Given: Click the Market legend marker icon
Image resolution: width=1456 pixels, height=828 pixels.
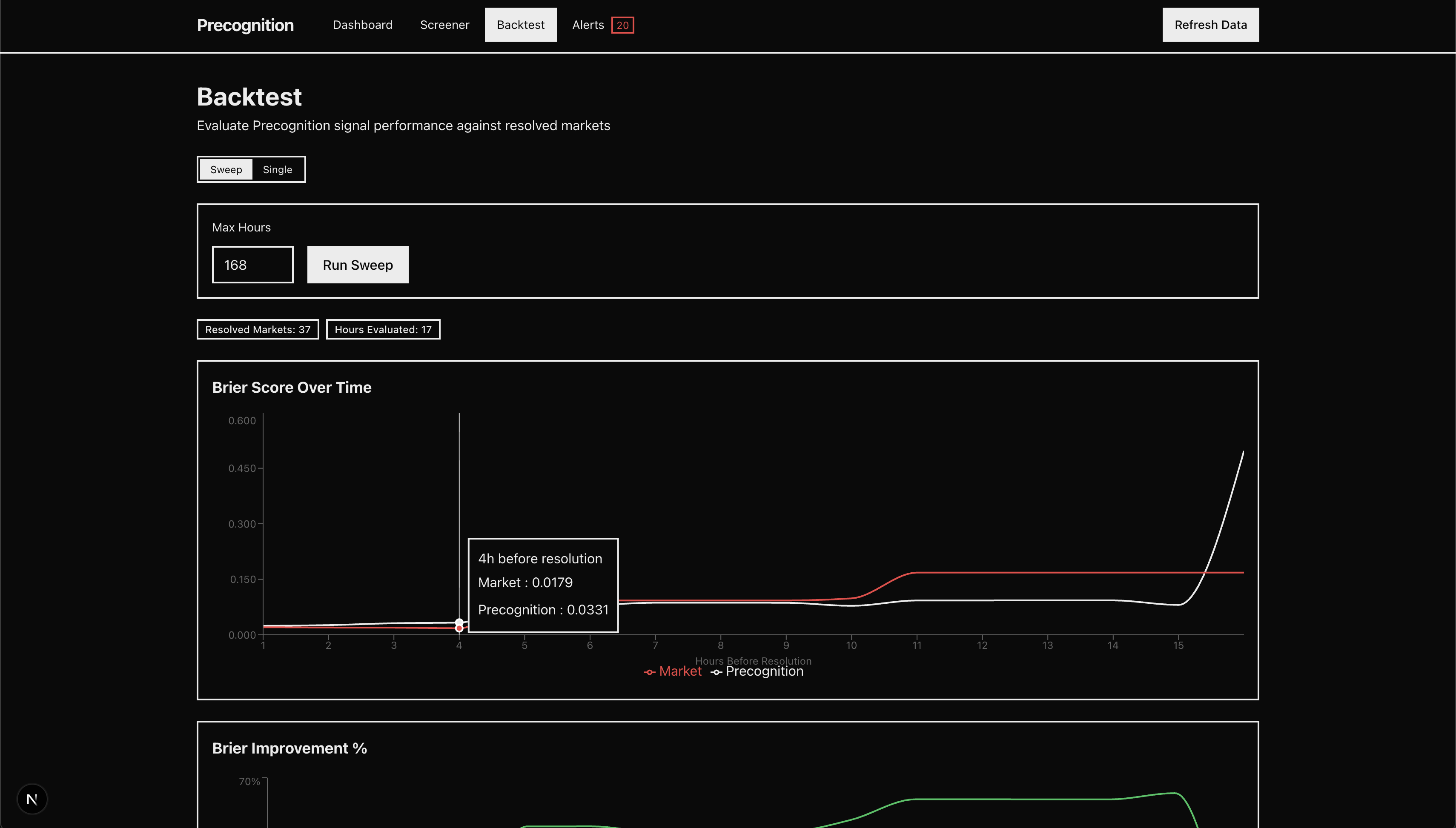Looking at the screenshot, I should coord(649,672).
